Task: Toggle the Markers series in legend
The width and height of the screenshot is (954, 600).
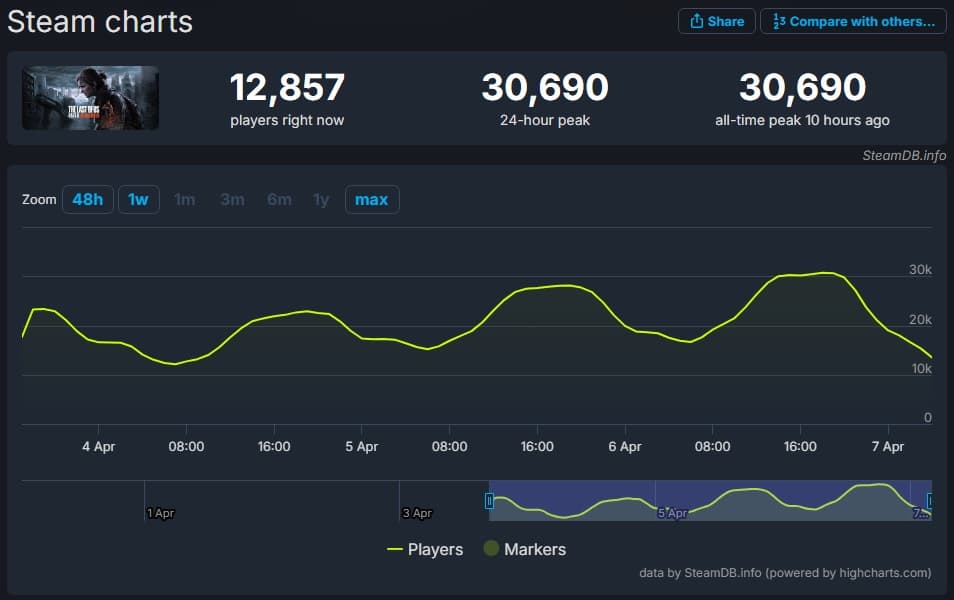Action: [525, 549]
